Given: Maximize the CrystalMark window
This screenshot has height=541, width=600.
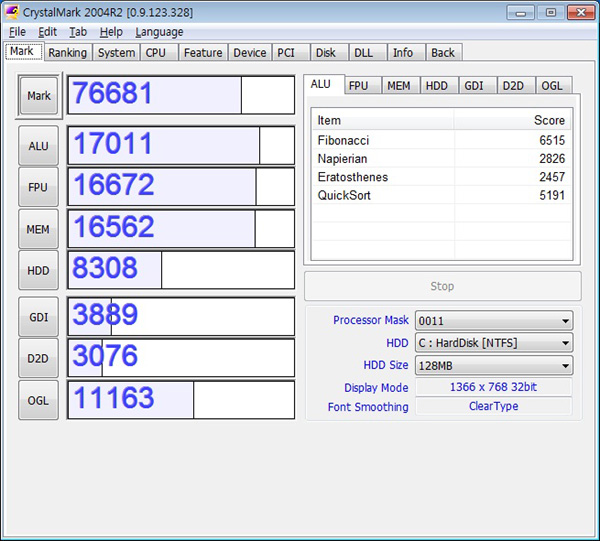Looking at the screenshot, I should click(551, 13).
